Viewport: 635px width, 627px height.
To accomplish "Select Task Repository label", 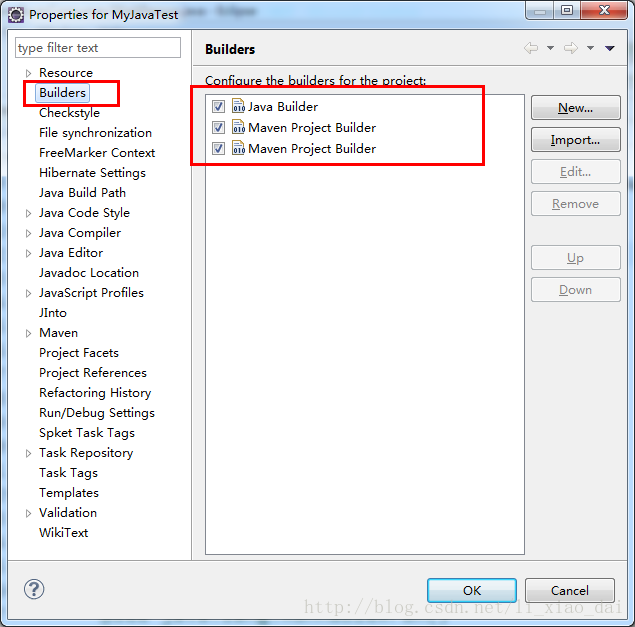I will pos(86,452).
